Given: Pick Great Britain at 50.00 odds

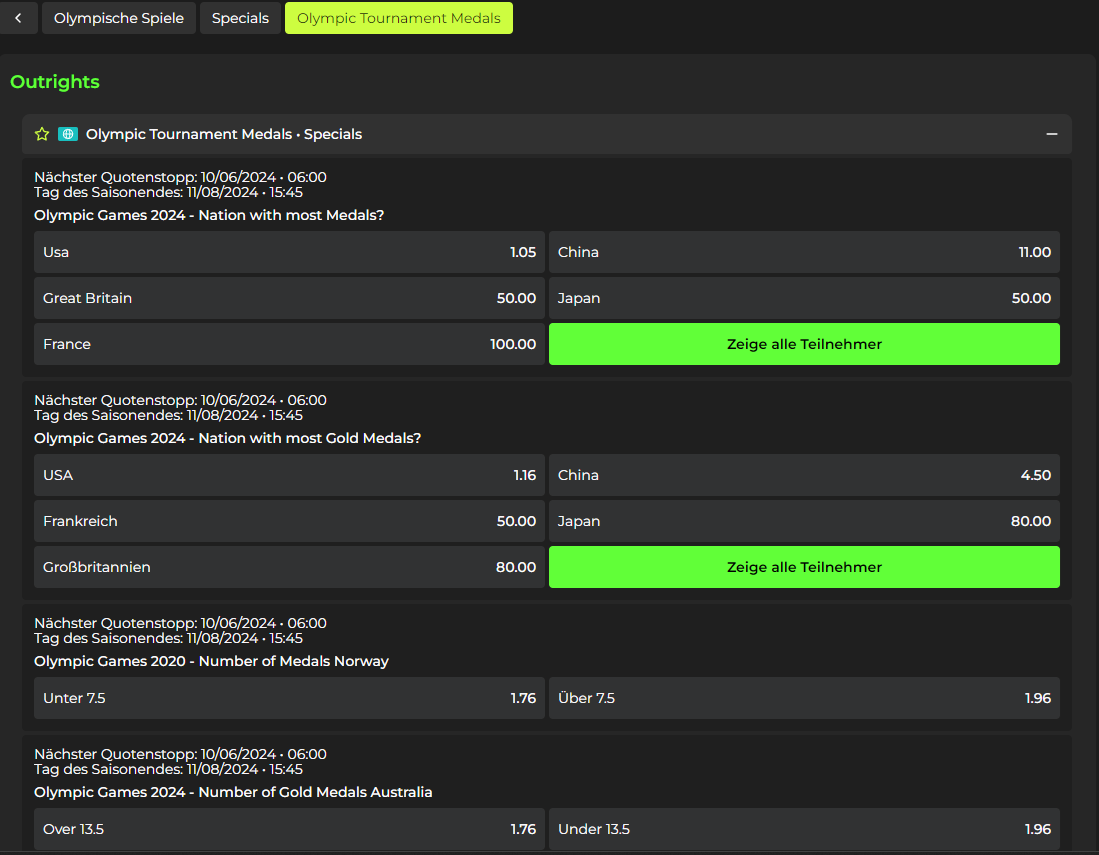Looking at the screenshot, I should click(x=289, y=298).
